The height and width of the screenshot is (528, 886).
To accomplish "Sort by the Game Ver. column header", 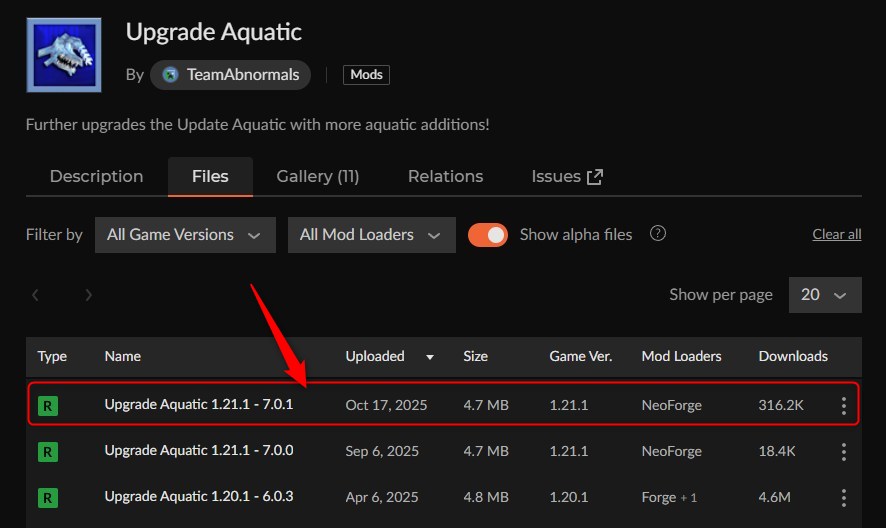I will [580, 356].
